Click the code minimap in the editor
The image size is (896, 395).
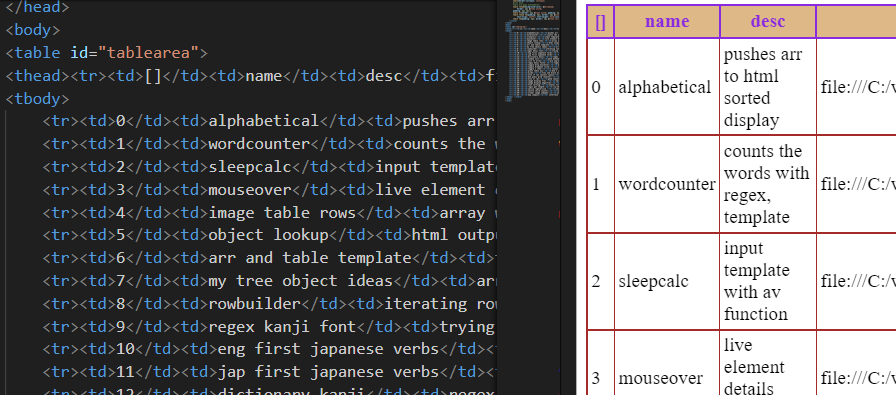(534, 51)
